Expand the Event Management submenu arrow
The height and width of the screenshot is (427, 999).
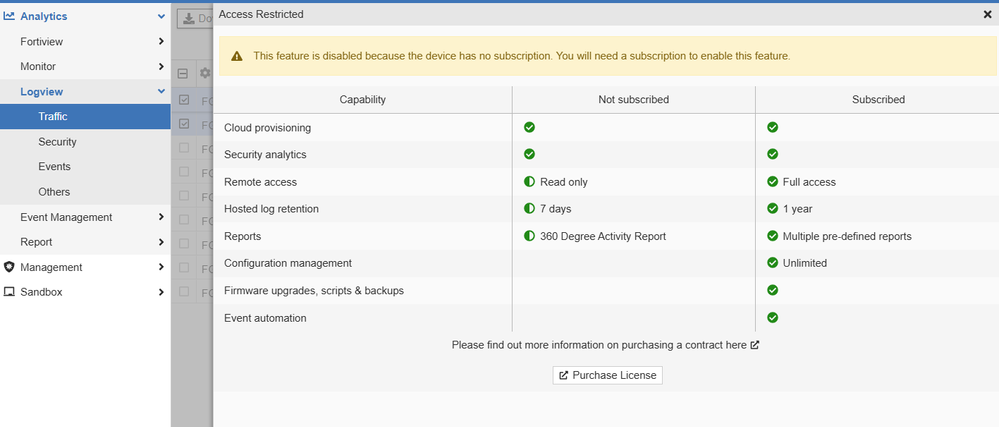[161, 217]
